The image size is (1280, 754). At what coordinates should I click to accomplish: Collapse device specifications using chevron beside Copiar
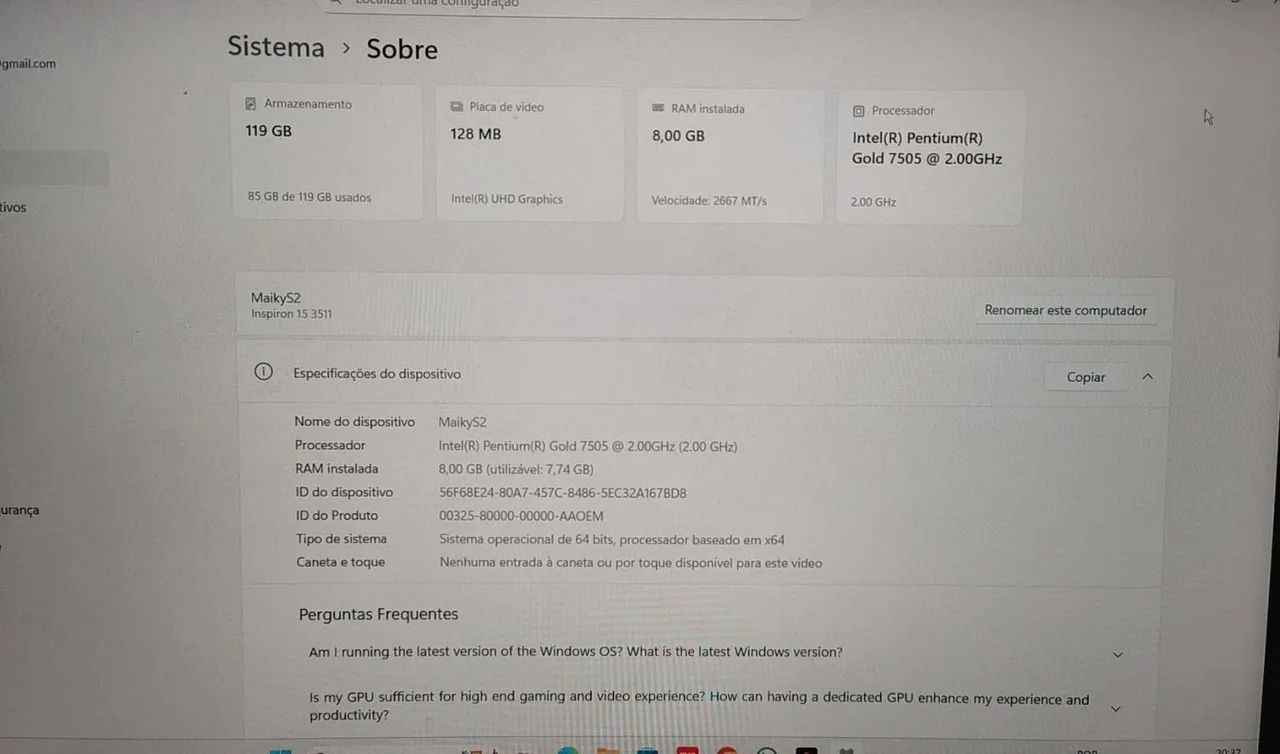point(1147,377)
